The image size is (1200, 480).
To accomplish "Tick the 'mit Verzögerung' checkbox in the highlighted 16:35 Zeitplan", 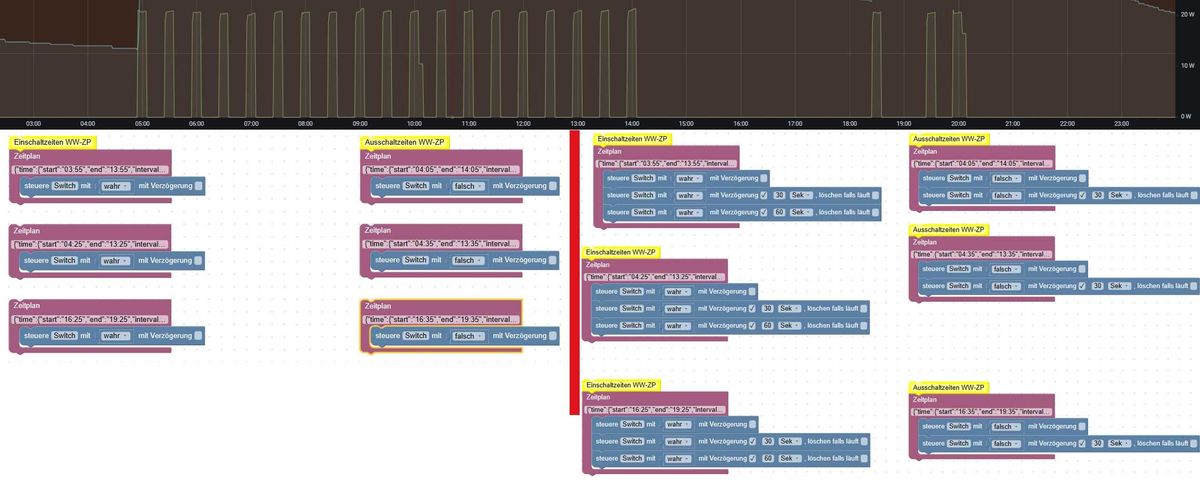I will [x=553, y=336].
